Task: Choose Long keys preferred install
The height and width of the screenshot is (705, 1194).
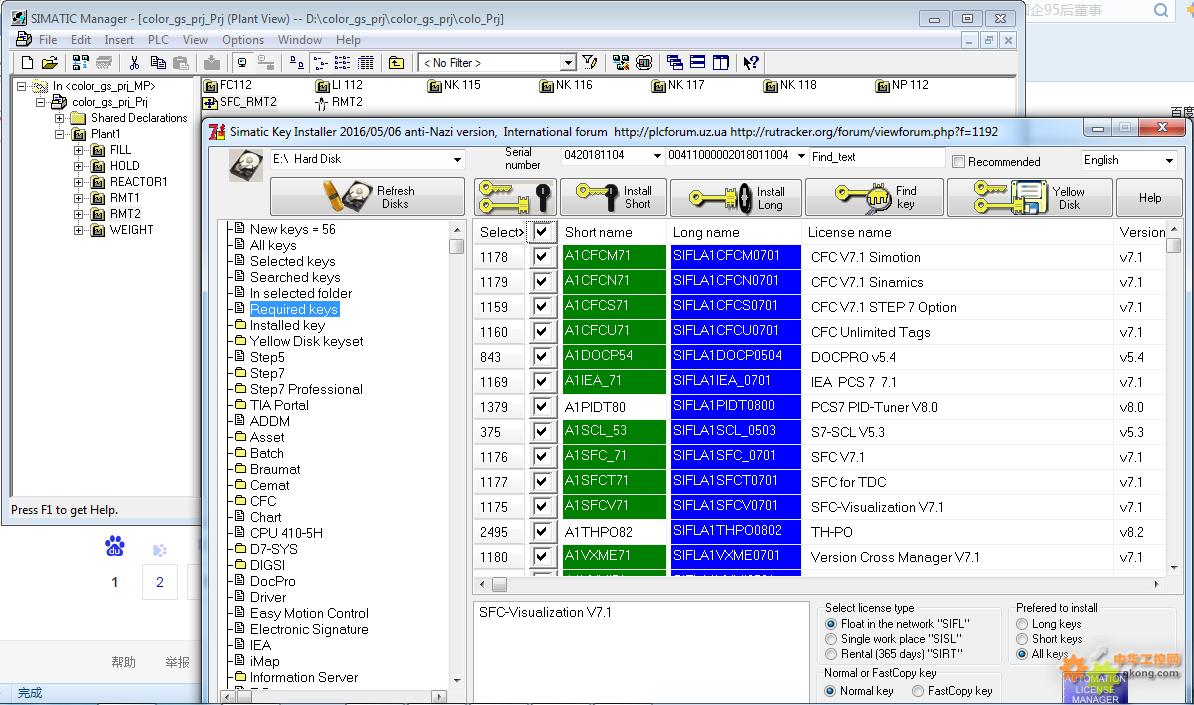Action: pos(1023,624)
